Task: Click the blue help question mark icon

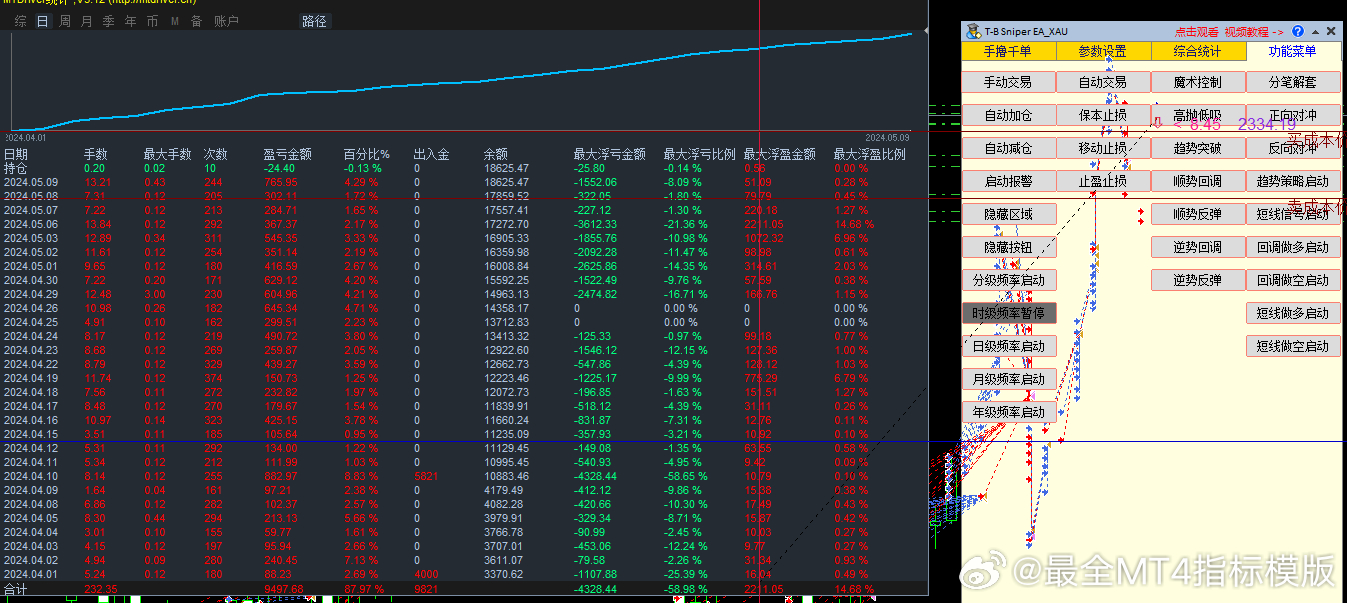Action: pyautogui.click(x=1298, y=32)
